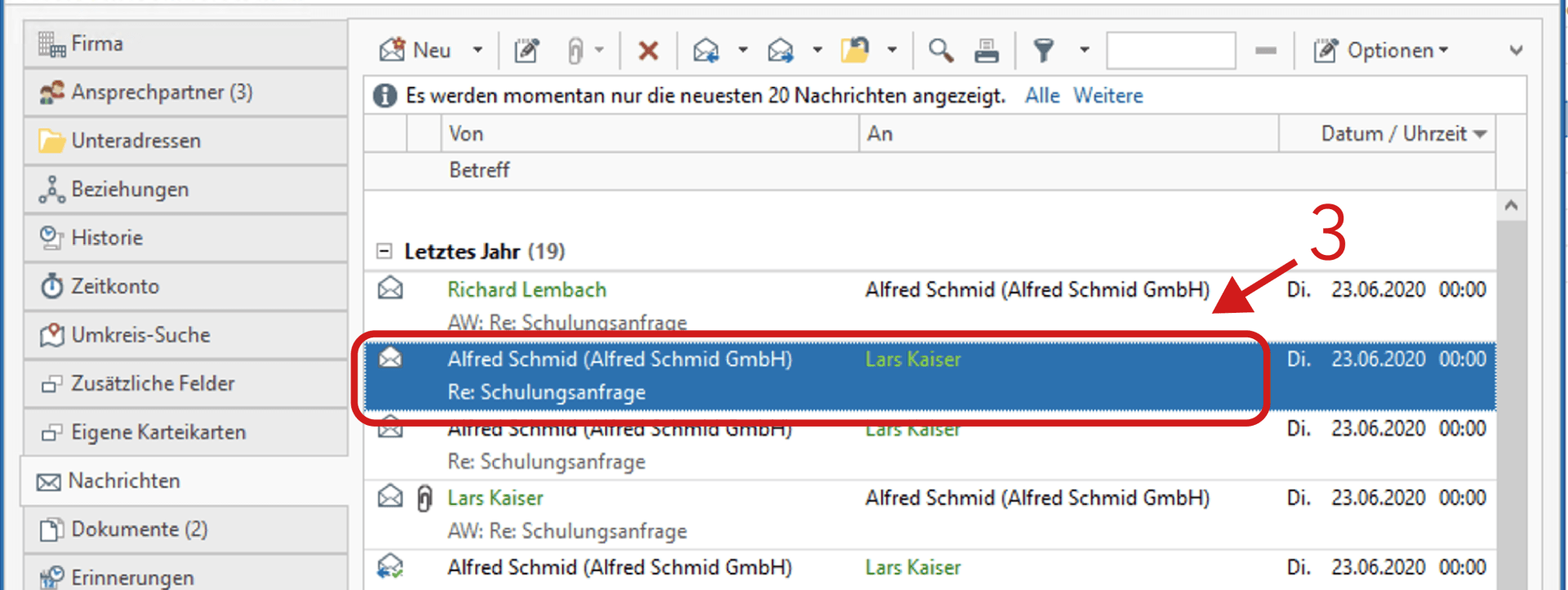Open Beziehungen via its network icon

(52, 189)
